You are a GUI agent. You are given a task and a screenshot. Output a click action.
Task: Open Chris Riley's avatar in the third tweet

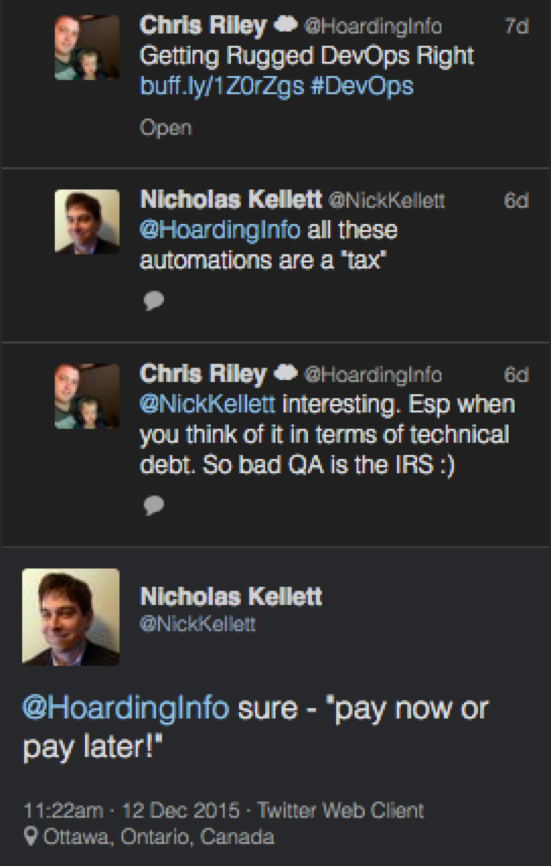pos(87,396)
